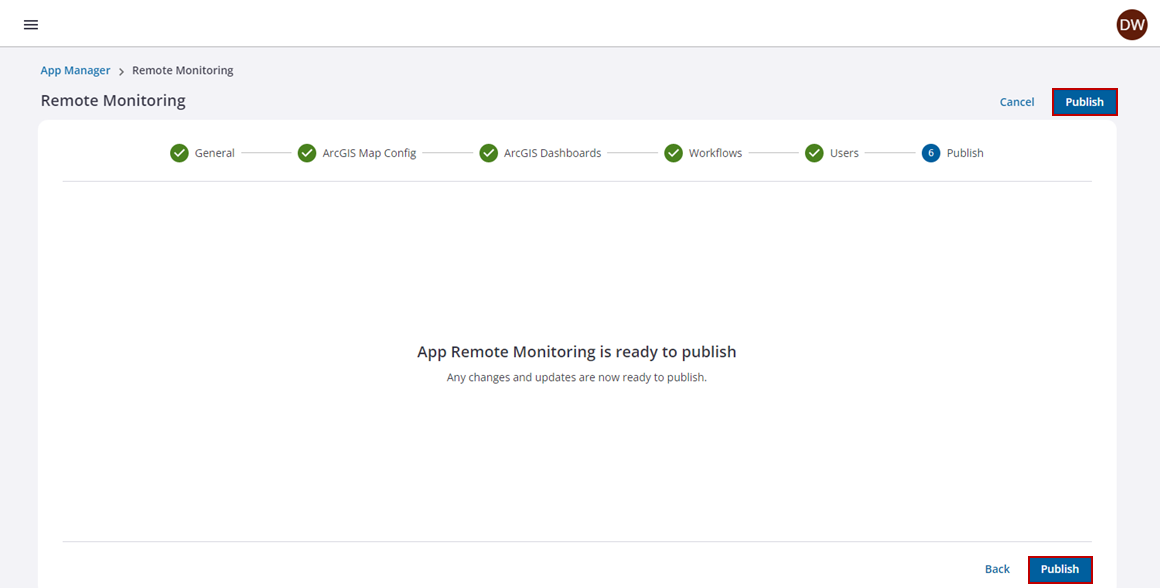Jump to ArcGIS Map Config step label
The width and height of the screenshot is (1160, 588).
(x=369, y=153)
